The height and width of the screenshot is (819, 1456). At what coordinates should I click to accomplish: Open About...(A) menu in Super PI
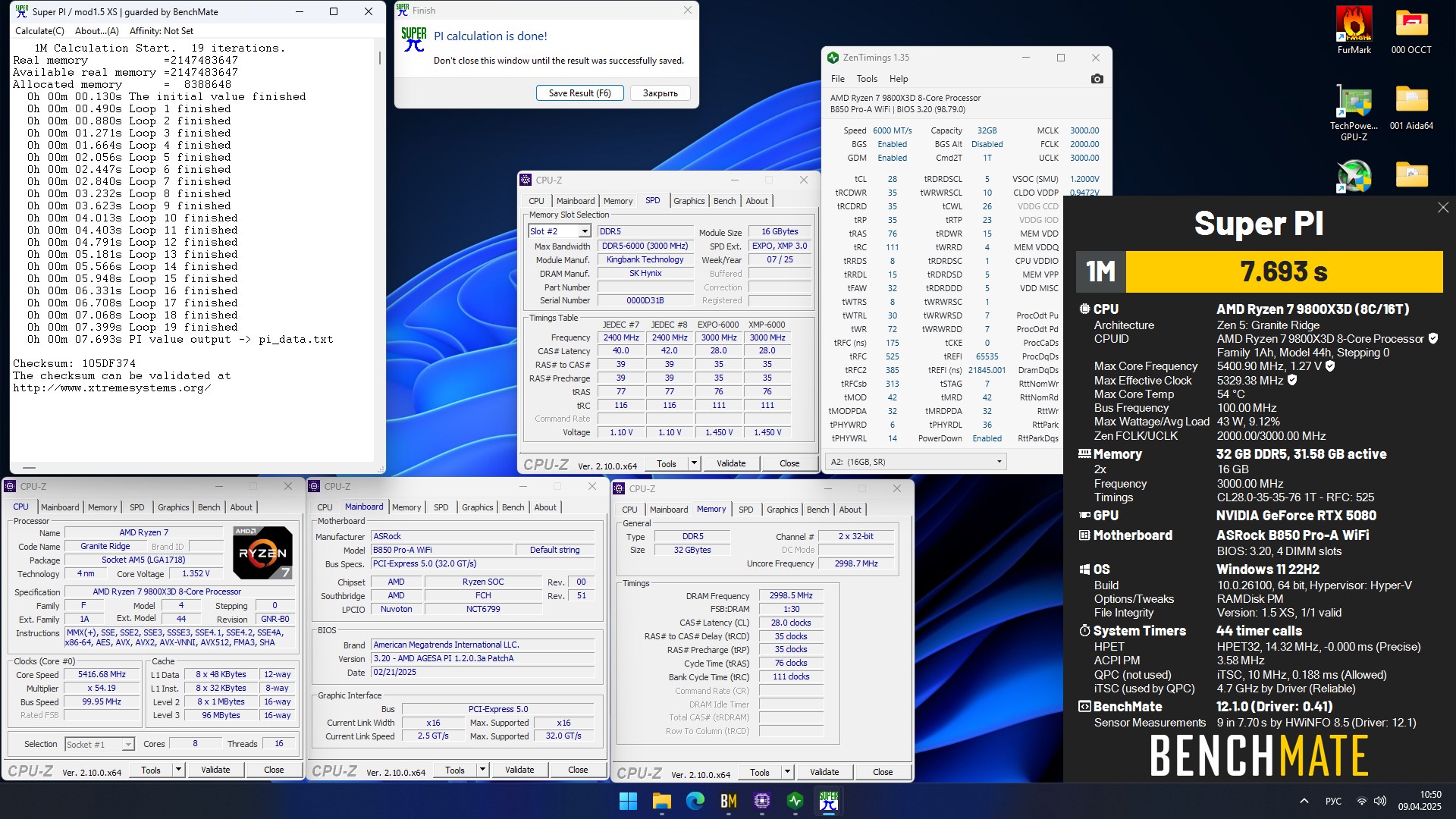pyautogui.click(x=97, y=31)
